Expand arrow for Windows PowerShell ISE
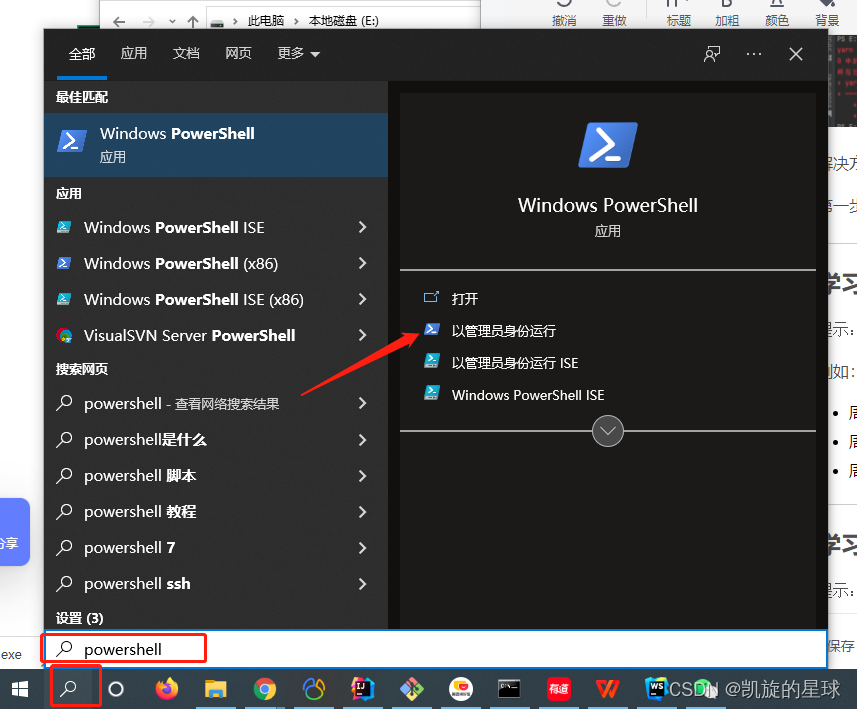The height and width of the screenshot is (709, 857). coord(362,227)
